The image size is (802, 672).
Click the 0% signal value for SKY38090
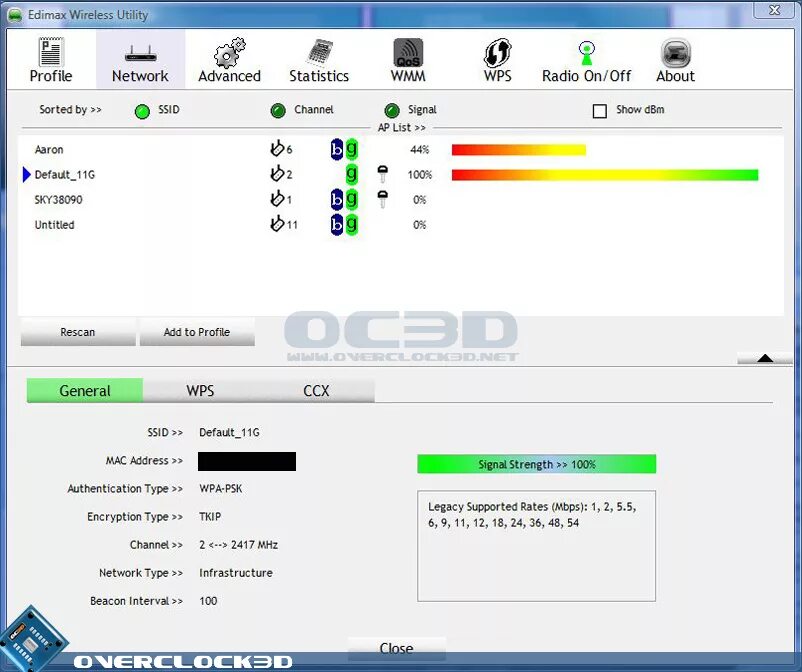click(419, 199)
